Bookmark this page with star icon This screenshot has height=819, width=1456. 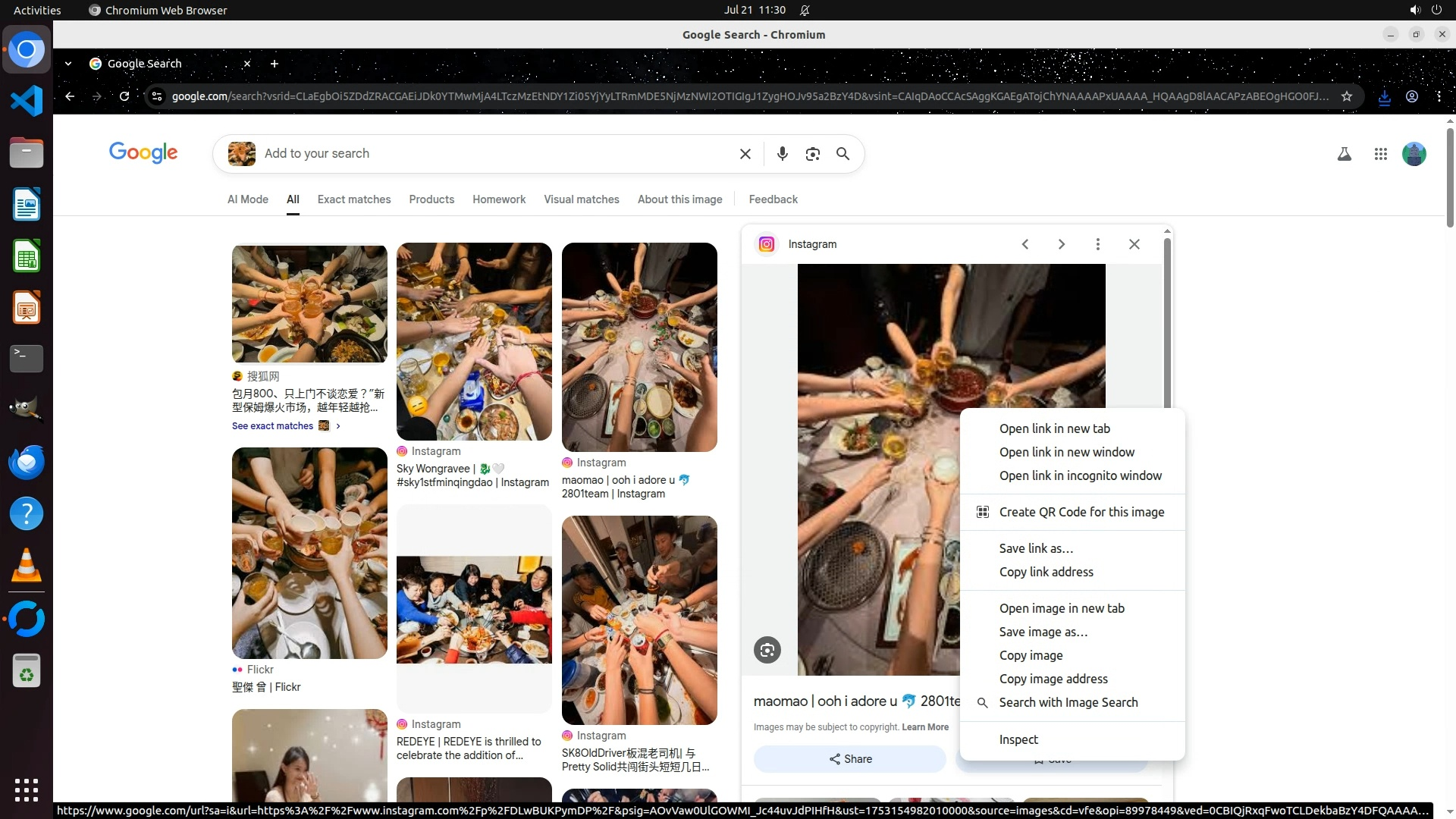[1346, 96]
